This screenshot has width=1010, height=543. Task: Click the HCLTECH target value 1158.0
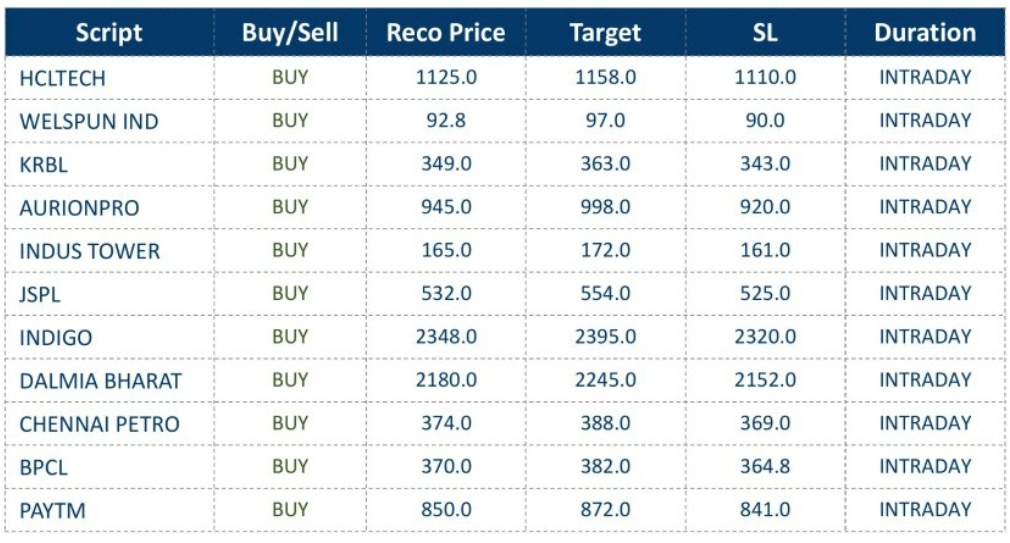click(x=605, y=77)
